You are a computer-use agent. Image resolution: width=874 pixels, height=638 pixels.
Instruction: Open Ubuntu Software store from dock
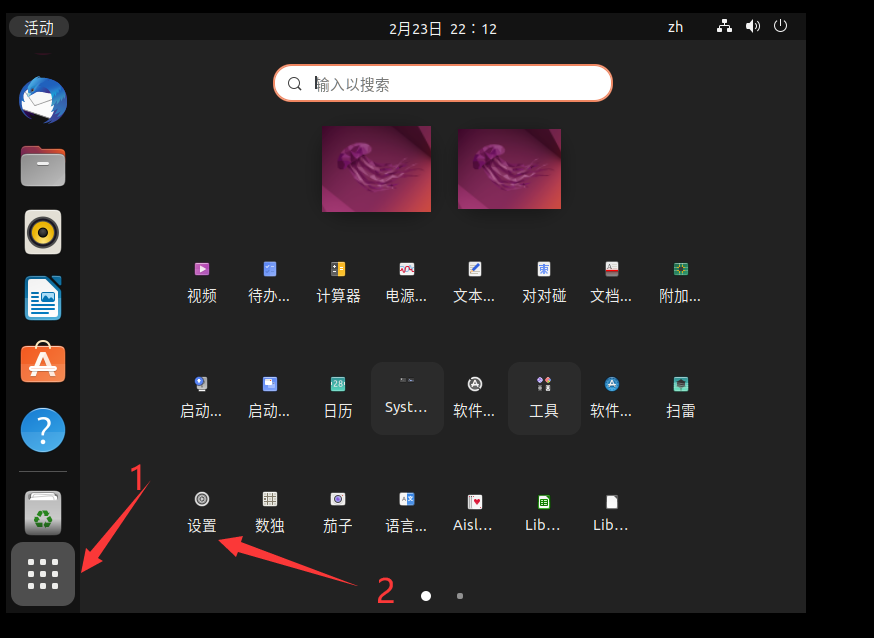(x=43, y=362)
